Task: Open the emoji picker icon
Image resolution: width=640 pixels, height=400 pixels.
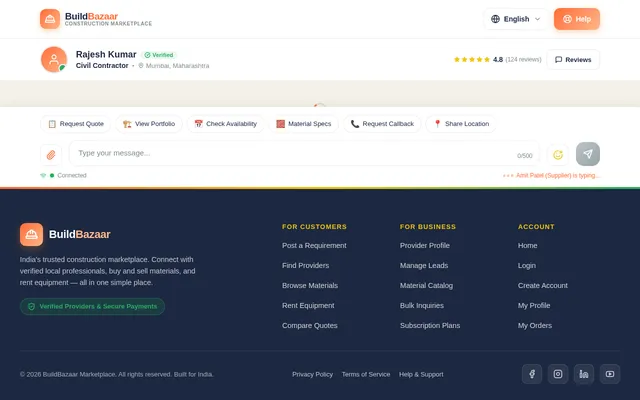Action: coord(558,155)
